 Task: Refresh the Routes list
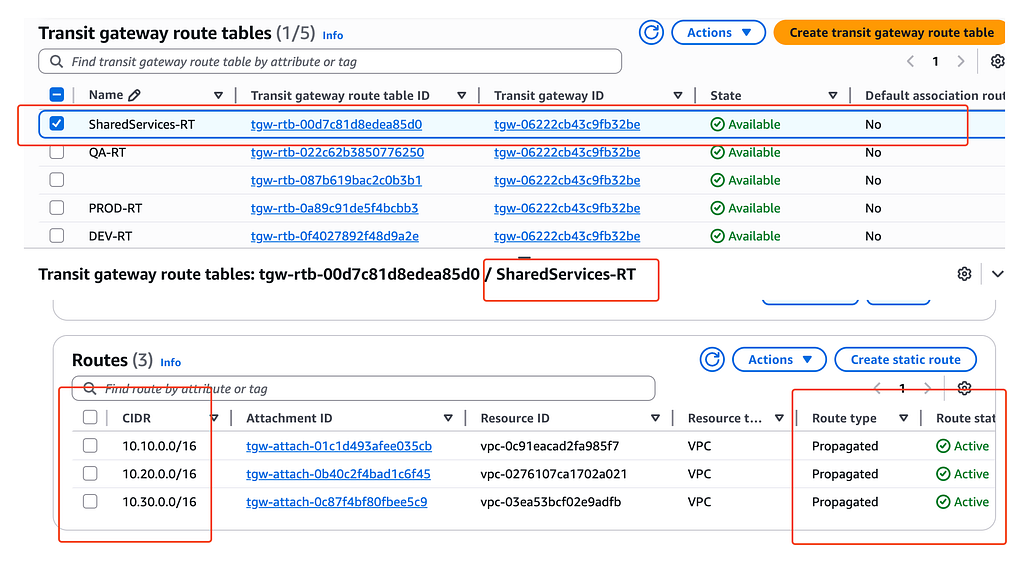(x=712, y=360)
